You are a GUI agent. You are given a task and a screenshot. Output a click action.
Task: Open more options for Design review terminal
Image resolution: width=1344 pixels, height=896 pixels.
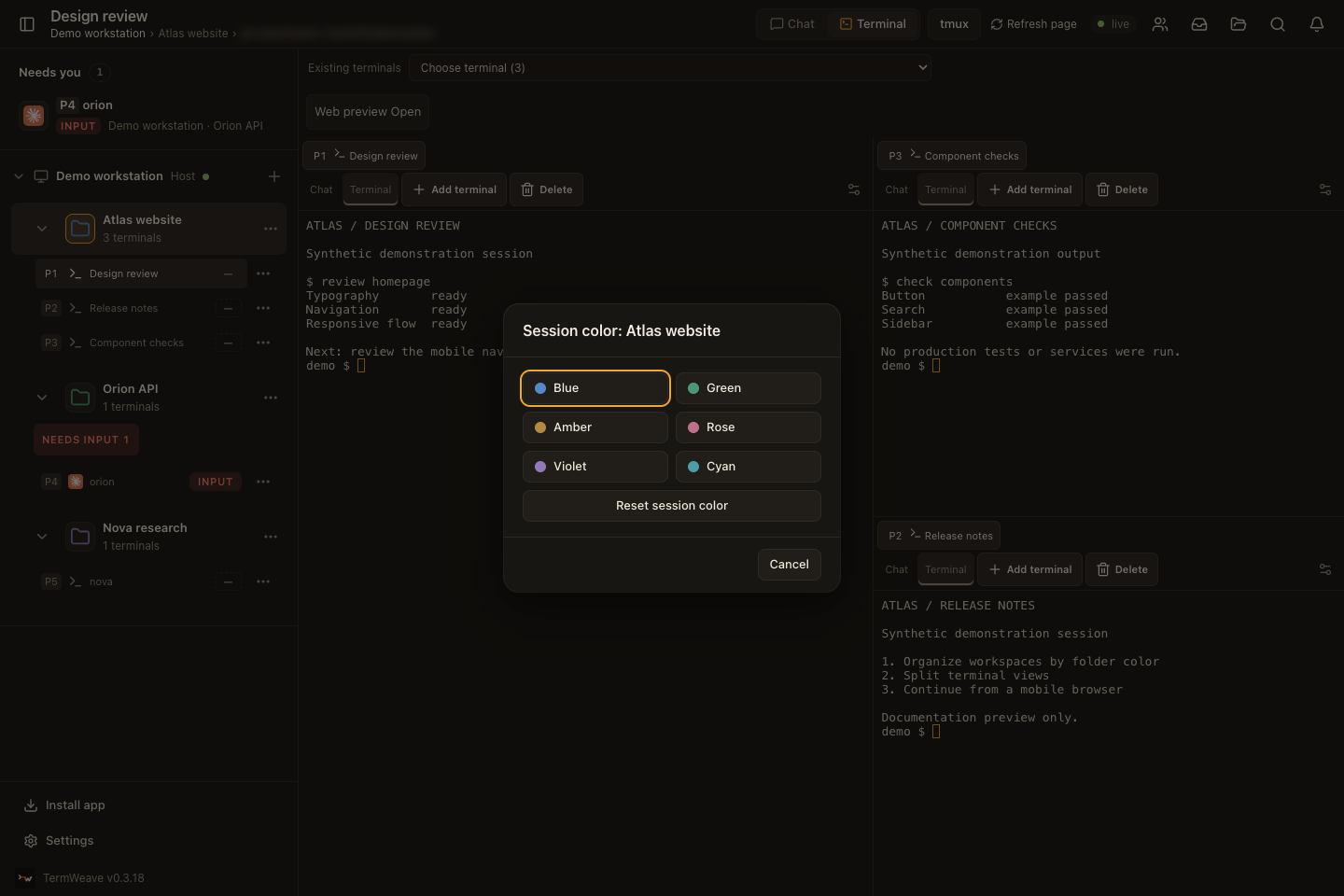[263, 273]
